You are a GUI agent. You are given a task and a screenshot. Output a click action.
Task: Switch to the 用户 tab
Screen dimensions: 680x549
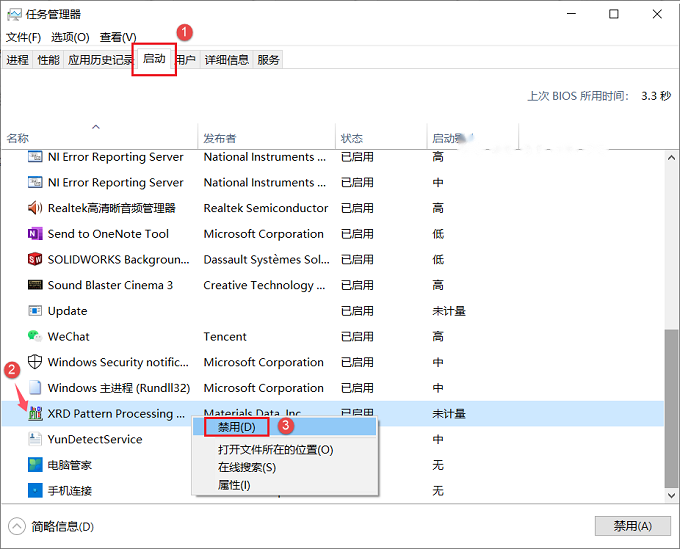pos(186,60)
